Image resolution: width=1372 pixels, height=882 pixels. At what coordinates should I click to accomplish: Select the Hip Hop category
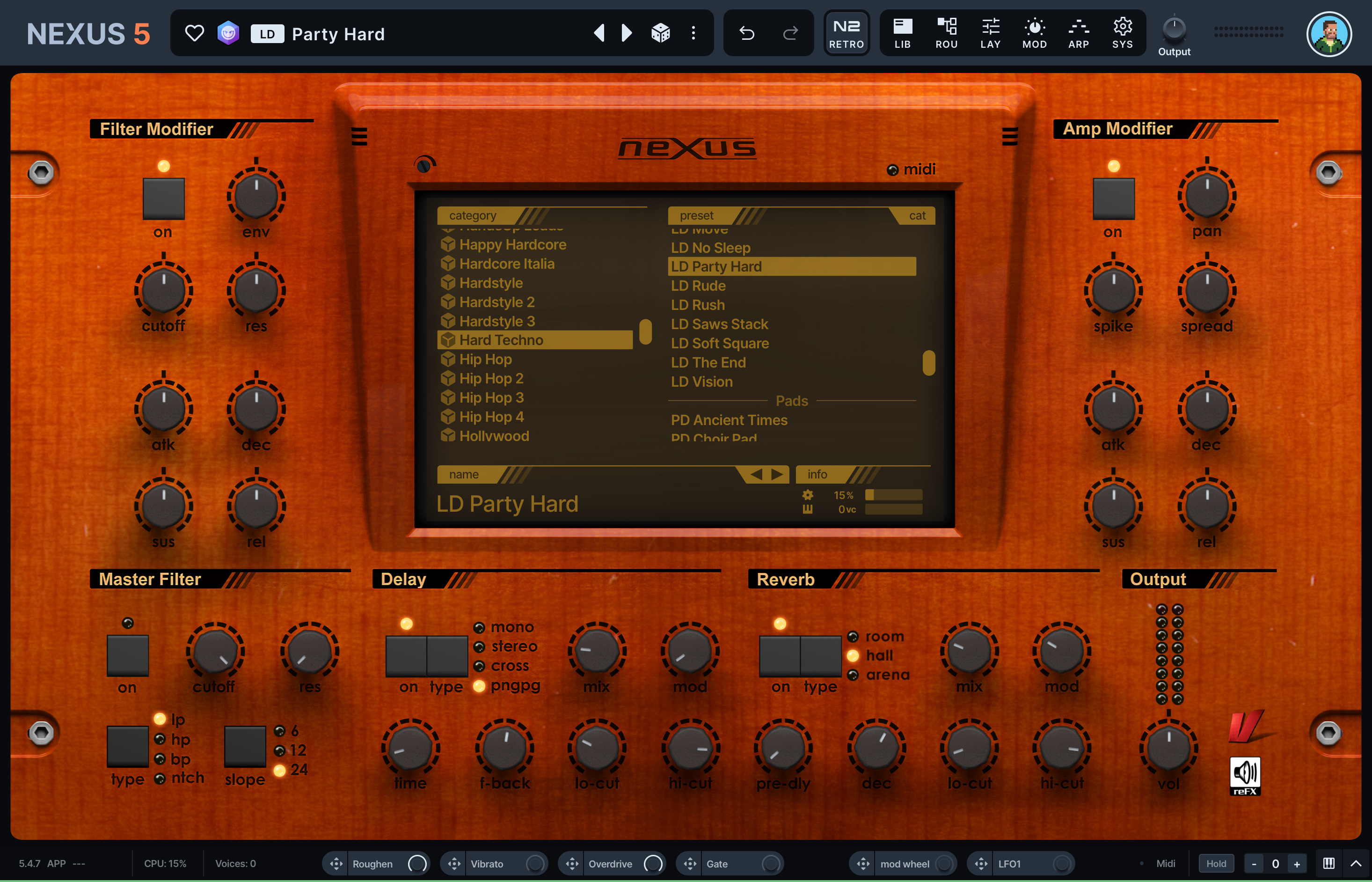[485, 359]
